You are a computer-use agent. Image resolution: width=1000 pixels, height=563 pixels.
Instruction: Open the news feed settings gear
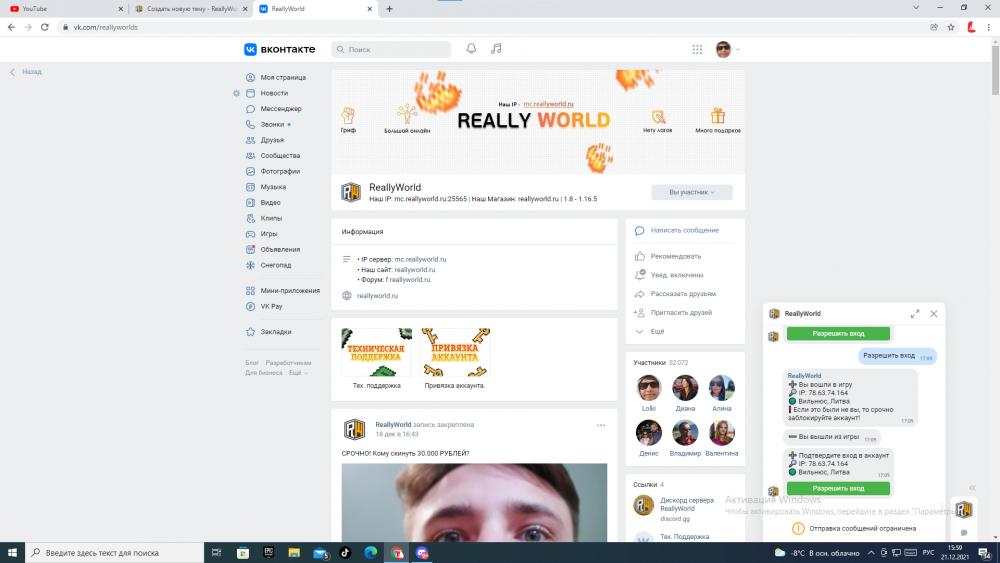pyautogui.click(x=237, y=93)
